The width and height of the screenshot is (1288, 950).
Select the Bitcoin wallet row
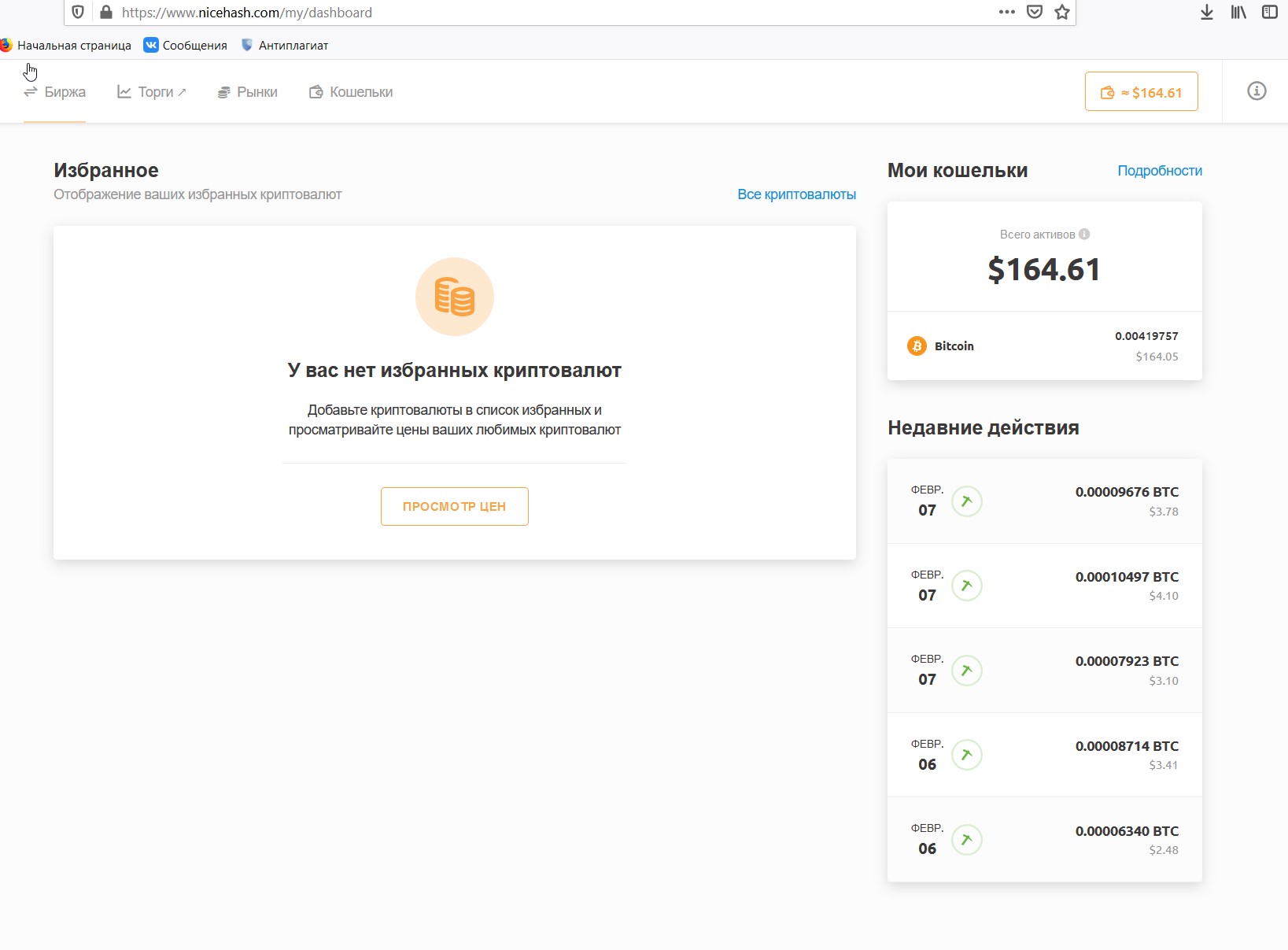click(1044, 346)
